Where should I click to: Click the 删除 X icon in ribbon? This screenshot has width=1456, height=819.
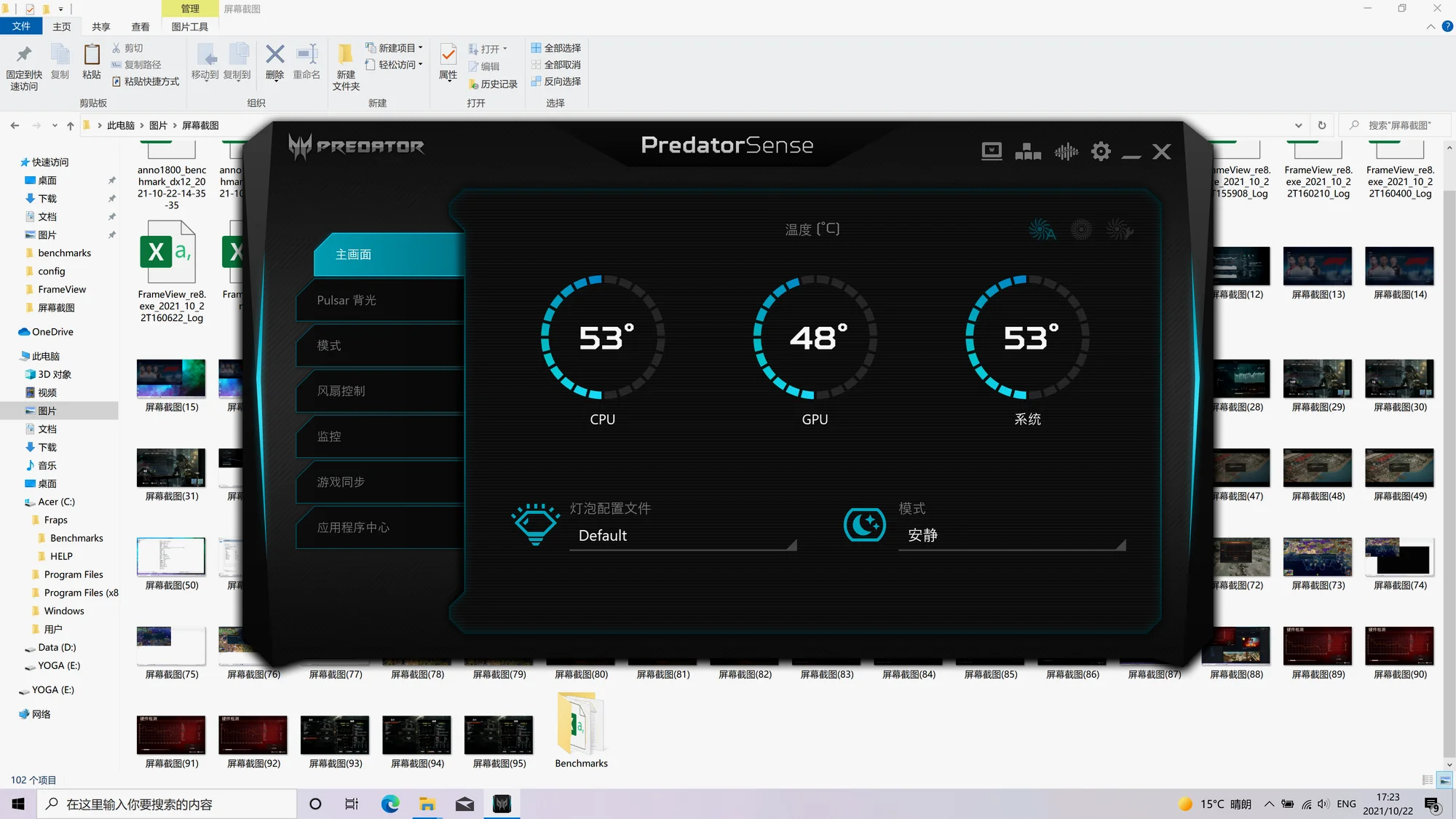[275, 54]
